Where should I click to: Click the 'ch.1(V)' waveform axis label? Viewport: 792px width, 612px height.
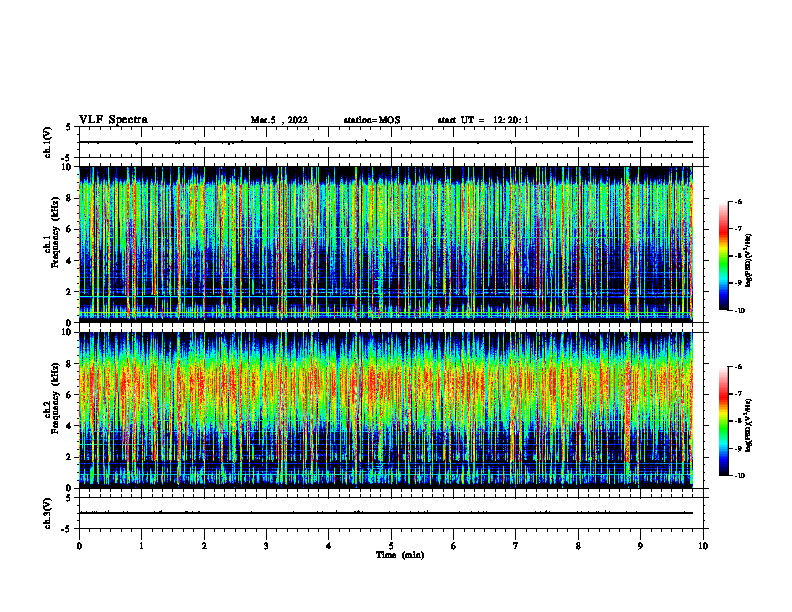click(x=47, y=142)
